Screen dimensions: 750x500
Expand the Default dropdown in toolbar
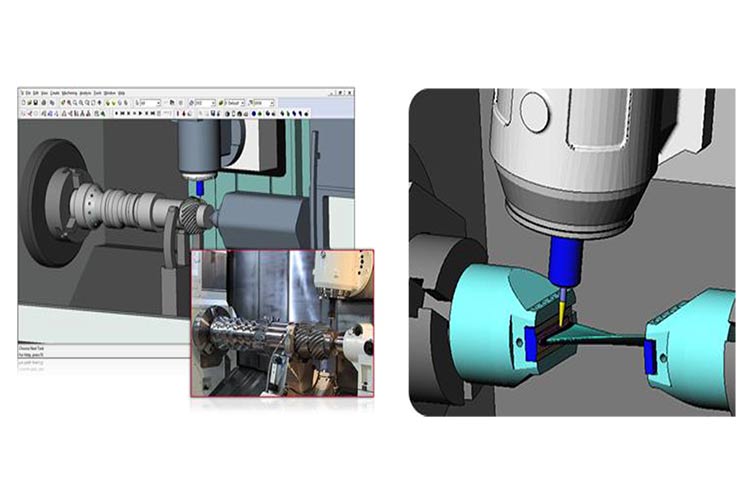[243, 103]
